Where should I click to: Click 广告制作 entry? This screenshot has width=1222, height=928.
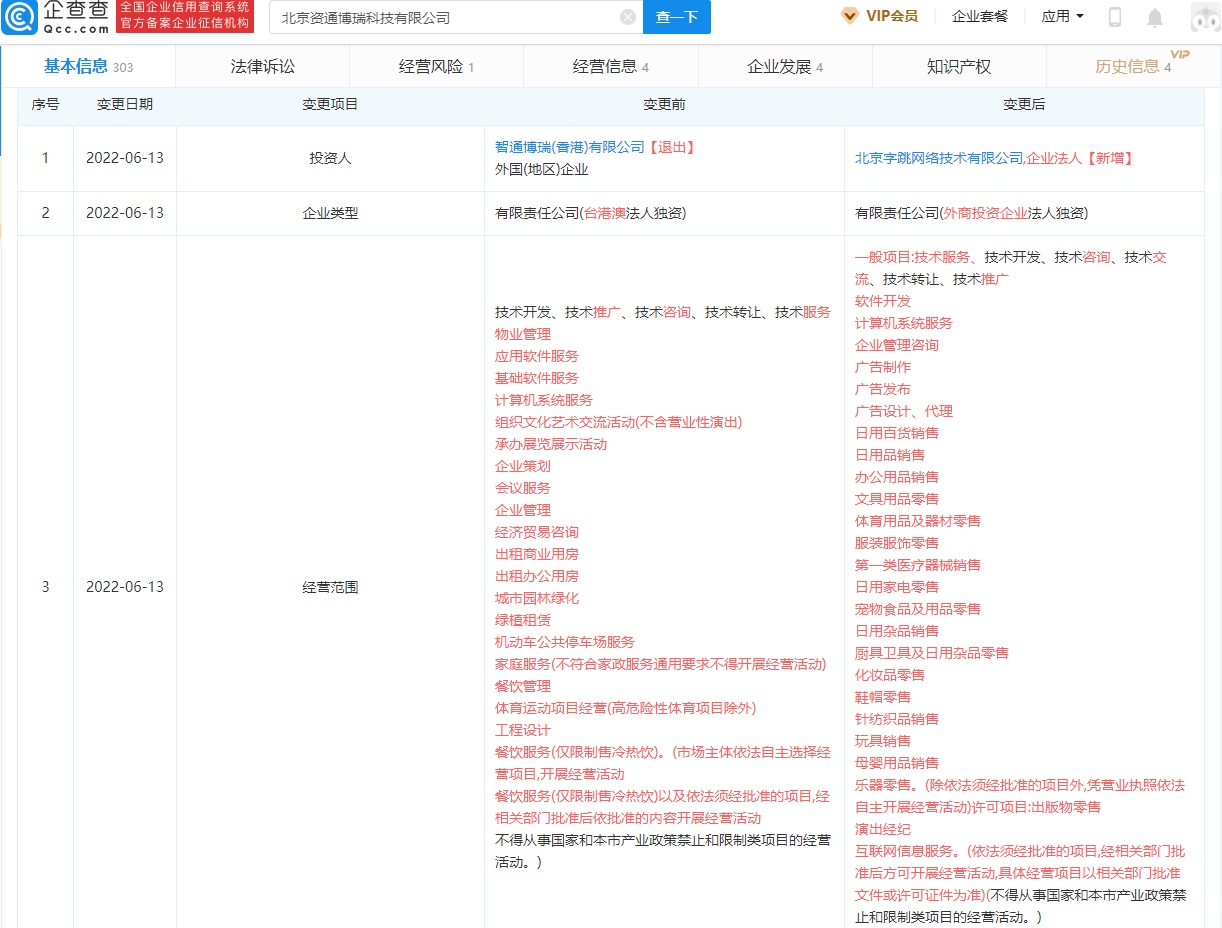[x=883, y=367]
